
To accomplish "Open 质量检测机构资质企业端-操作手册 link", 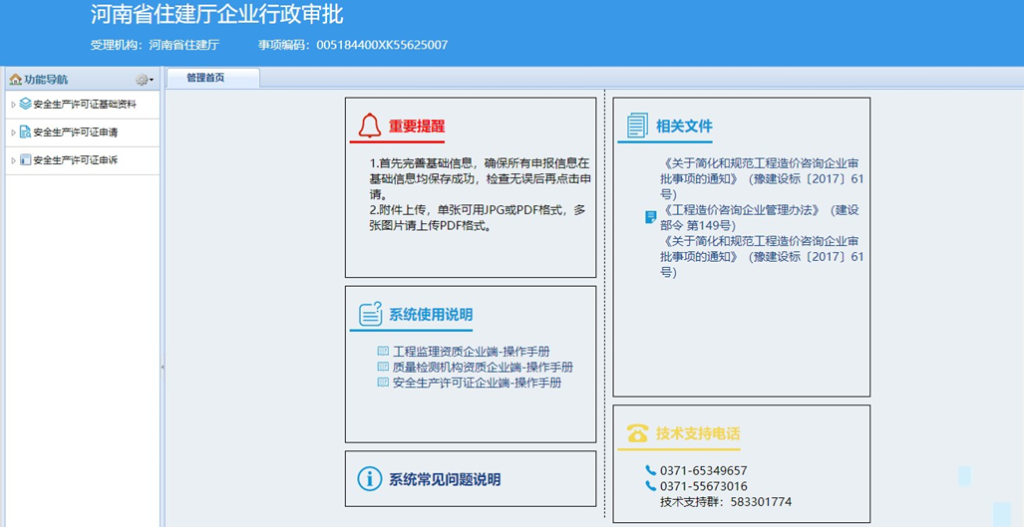I will (483, 367).
